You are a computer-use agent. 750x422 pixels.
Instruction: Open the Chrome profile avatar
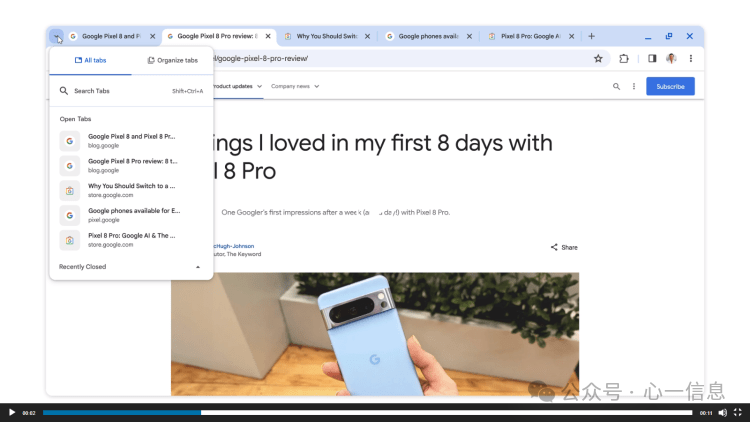tap(671, 58)
